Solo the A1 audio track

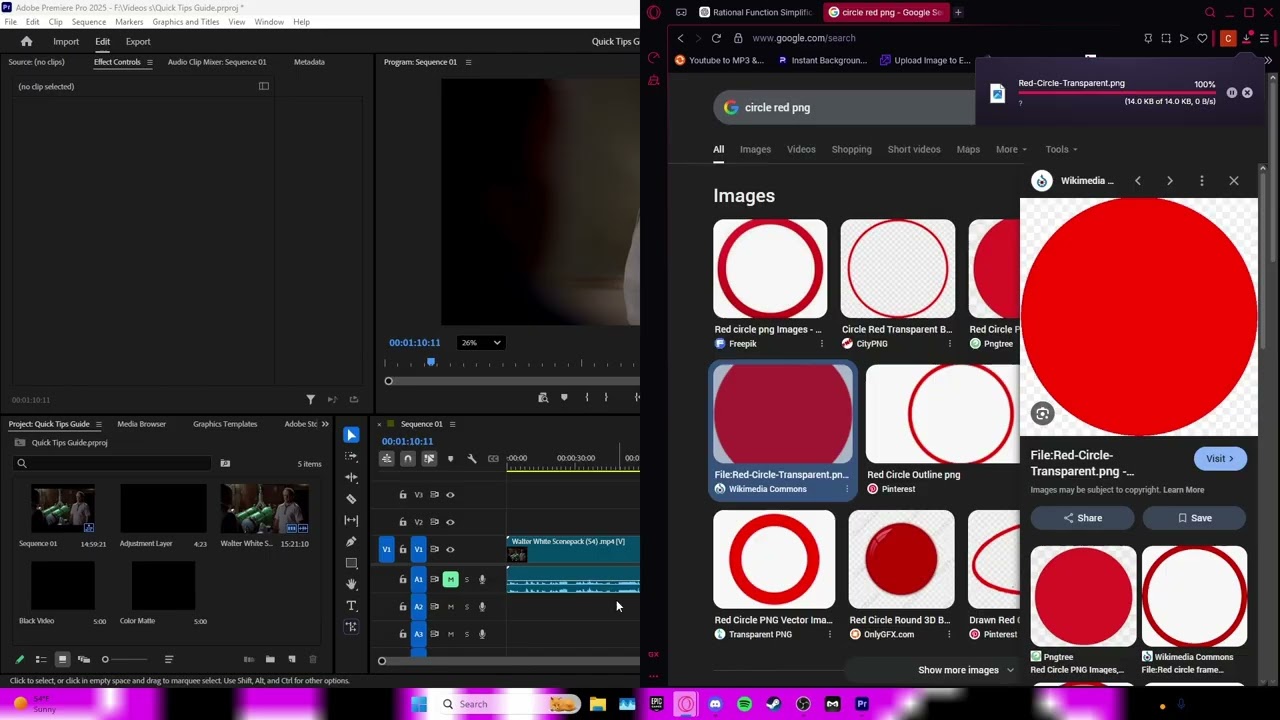(466, 579)
